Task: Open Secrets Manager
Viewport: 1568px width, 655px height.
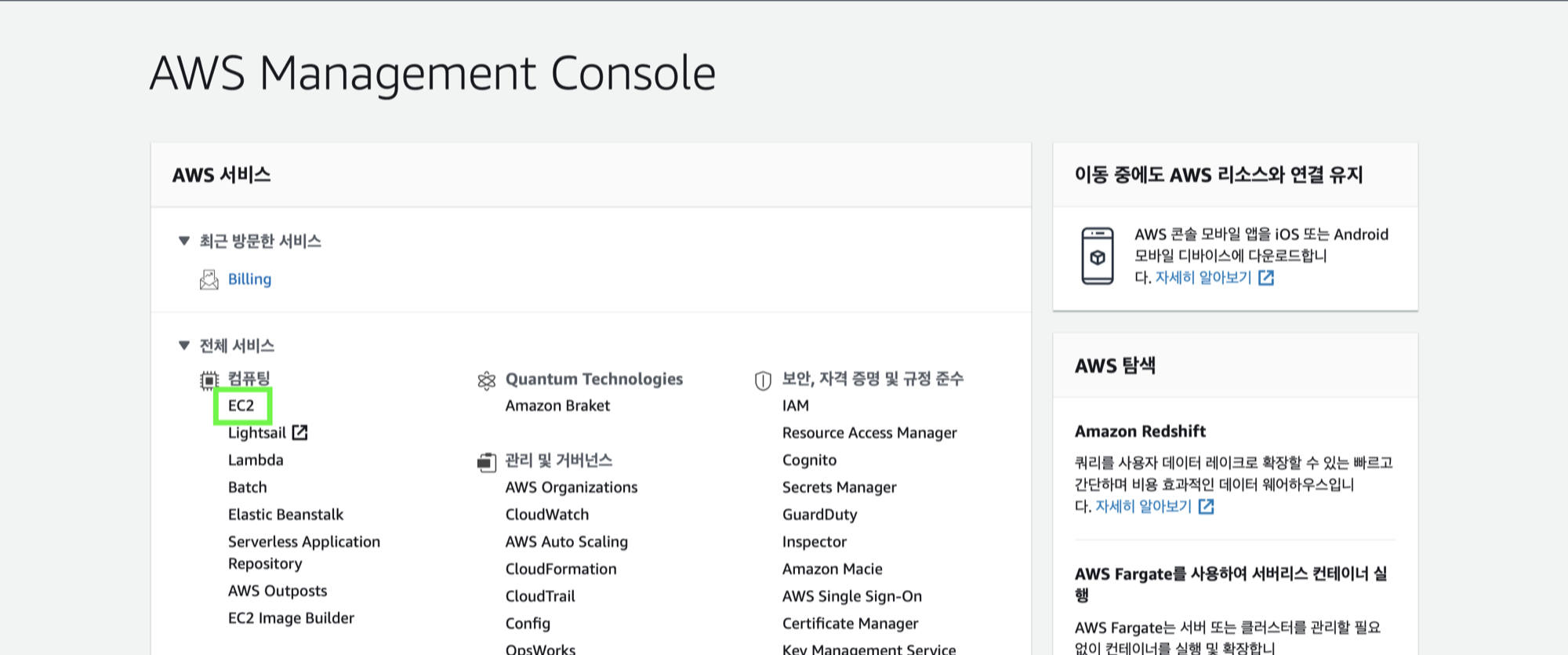Action: pos(839,487)
